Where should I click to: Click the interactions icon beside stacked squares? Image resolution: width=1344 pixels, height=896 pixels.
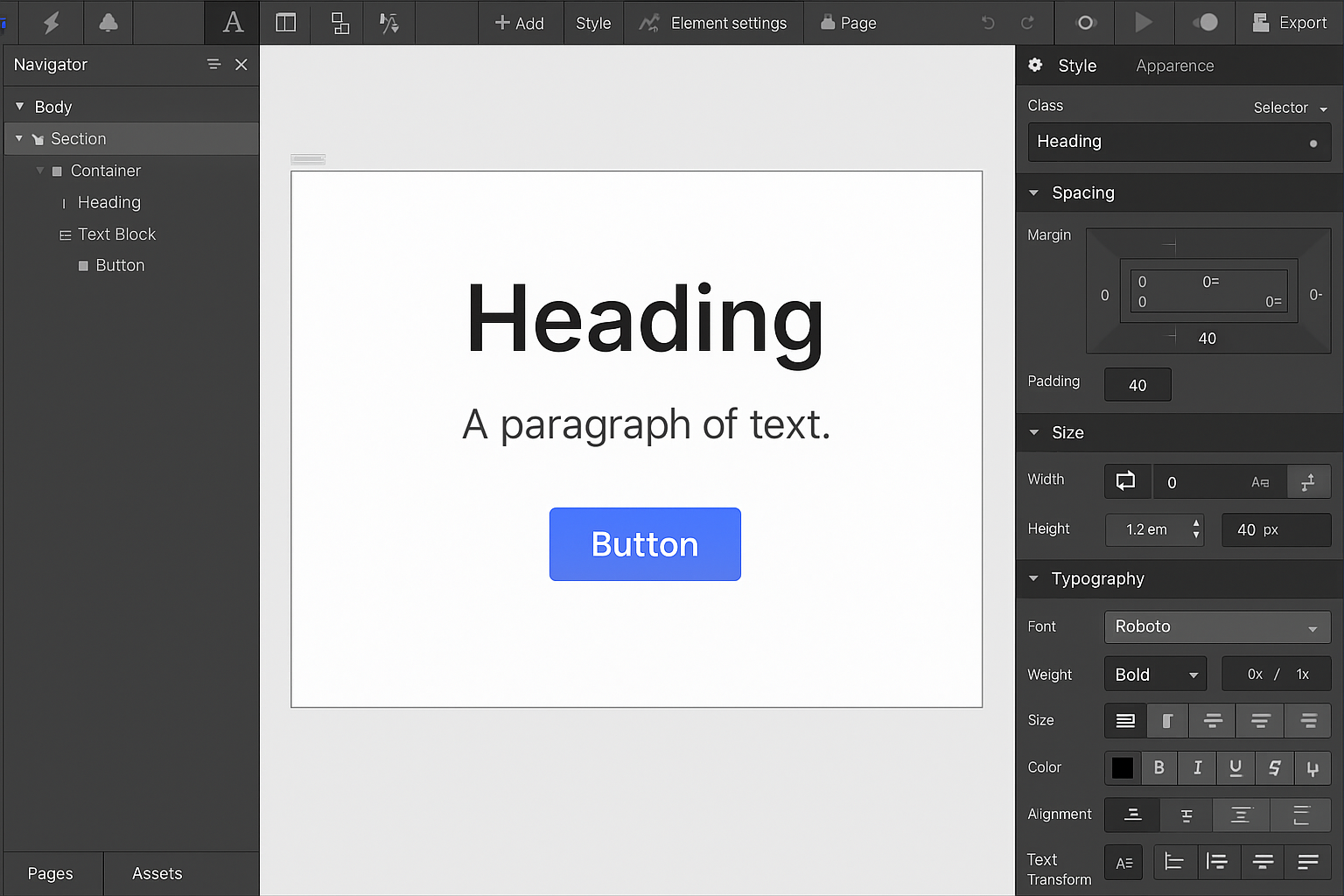click(389, 23)
